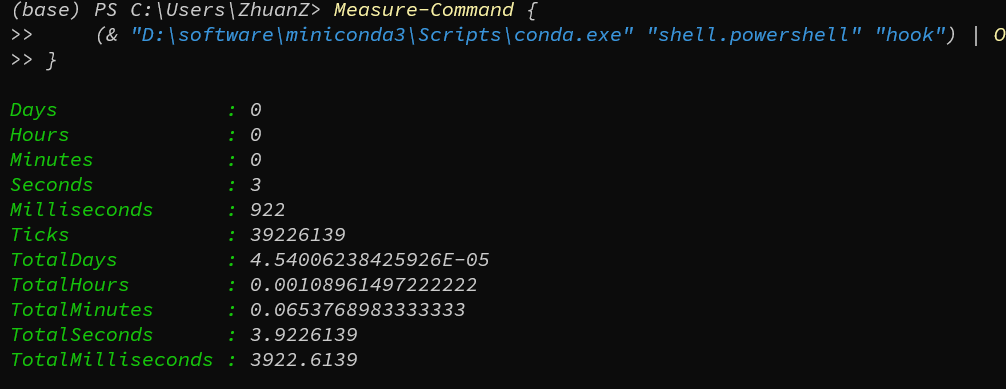This screenshot has height=389, width=1006.
Task: Click the Seconds value 3
Action: tap(255, 185)
